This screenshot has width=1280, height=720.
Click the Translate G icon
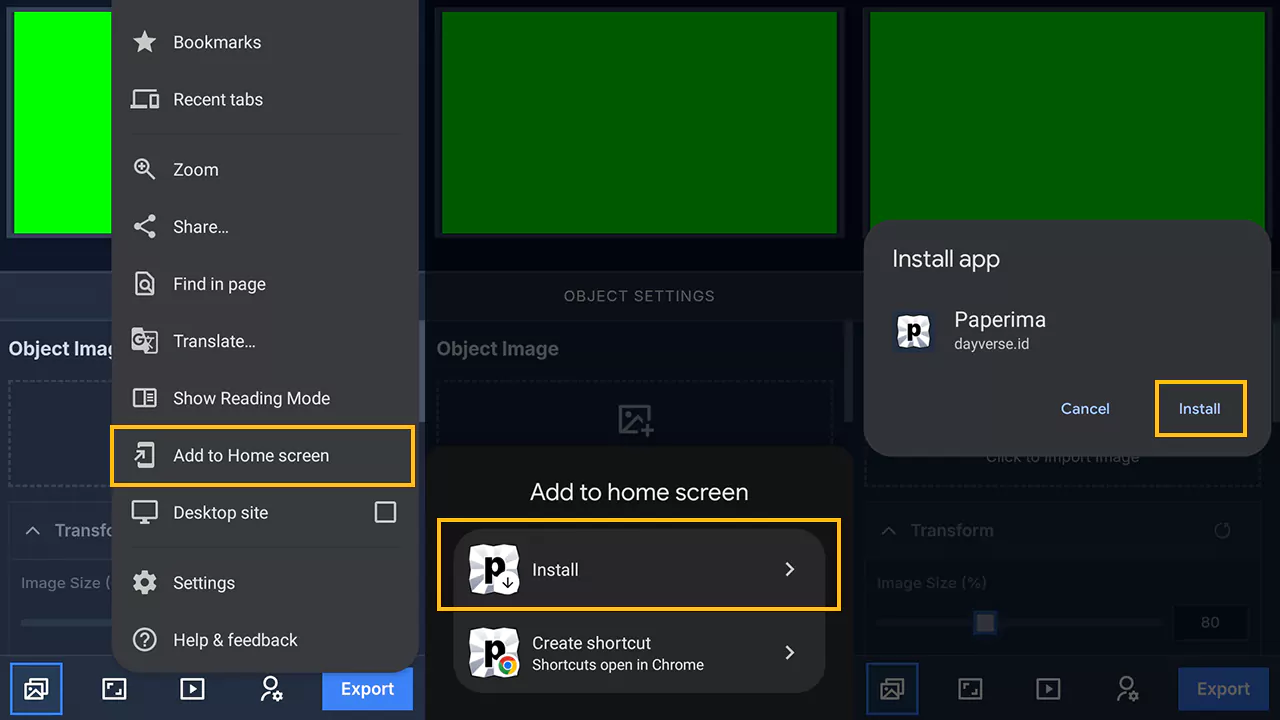pyautogui.click(x=145, y=341)
